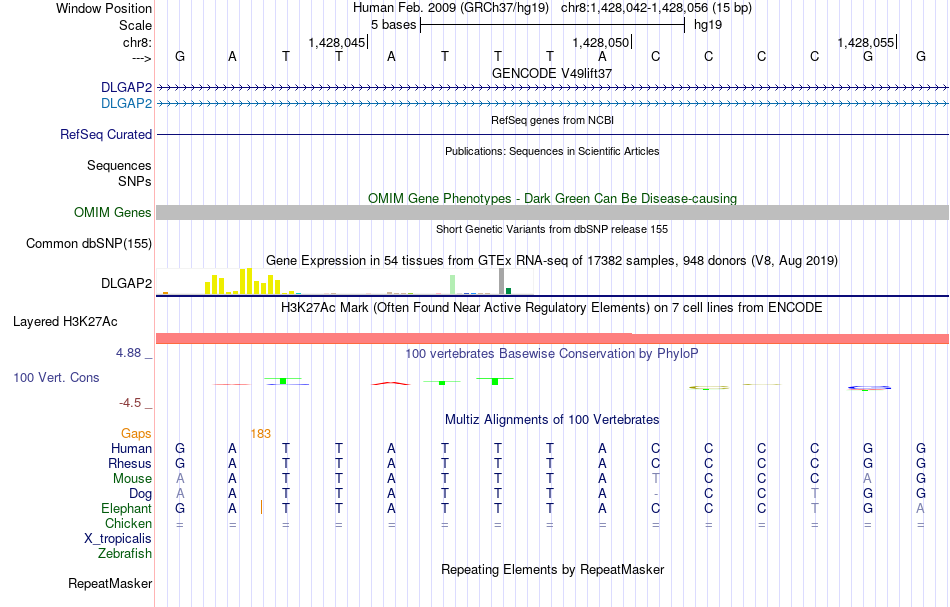Click the blue PhyloP ellipse marker

pos(869,388)
